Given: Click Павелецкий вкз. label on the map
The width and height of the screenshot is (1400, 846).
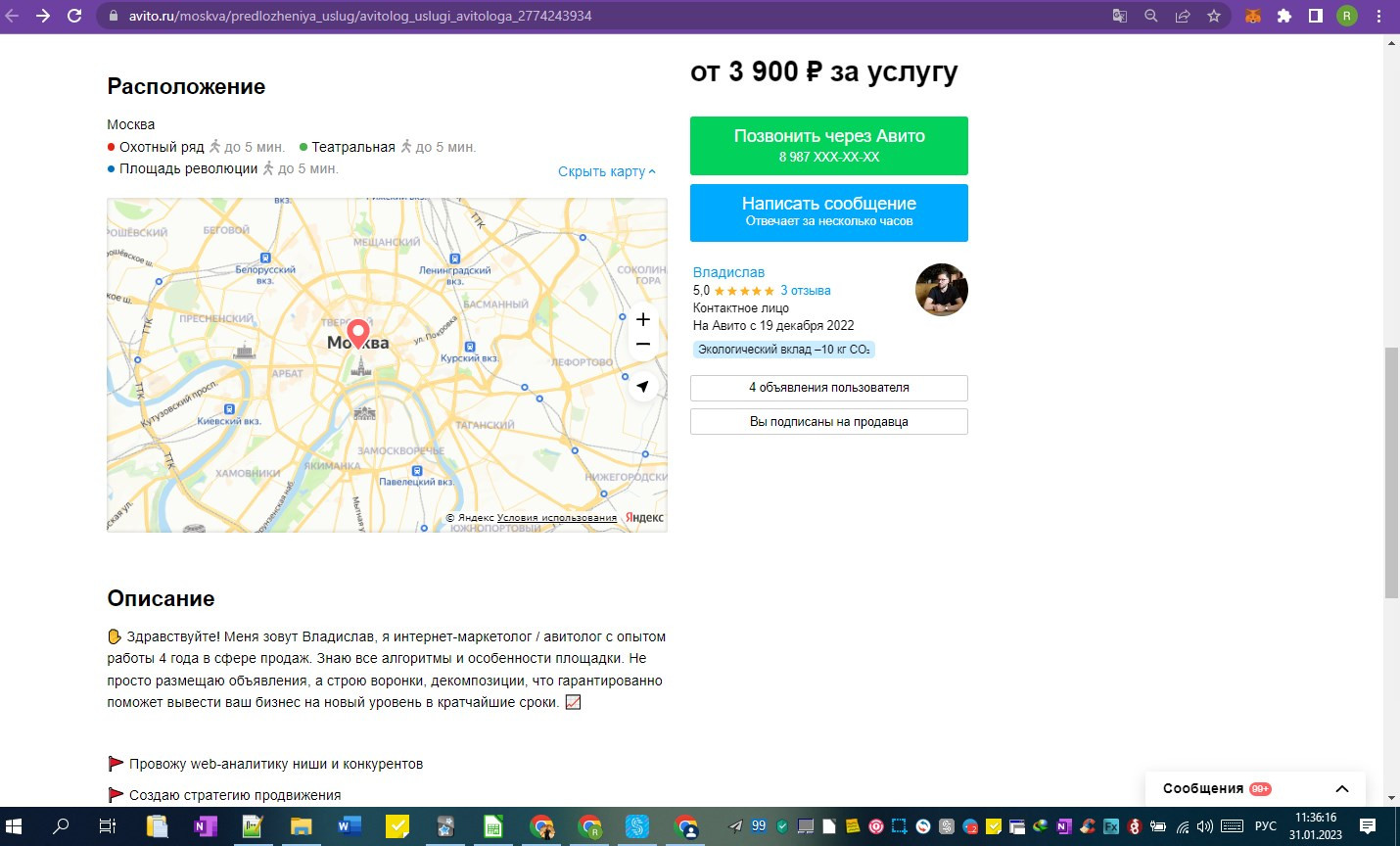Looking at the screenshot, I should click(416, 482).
